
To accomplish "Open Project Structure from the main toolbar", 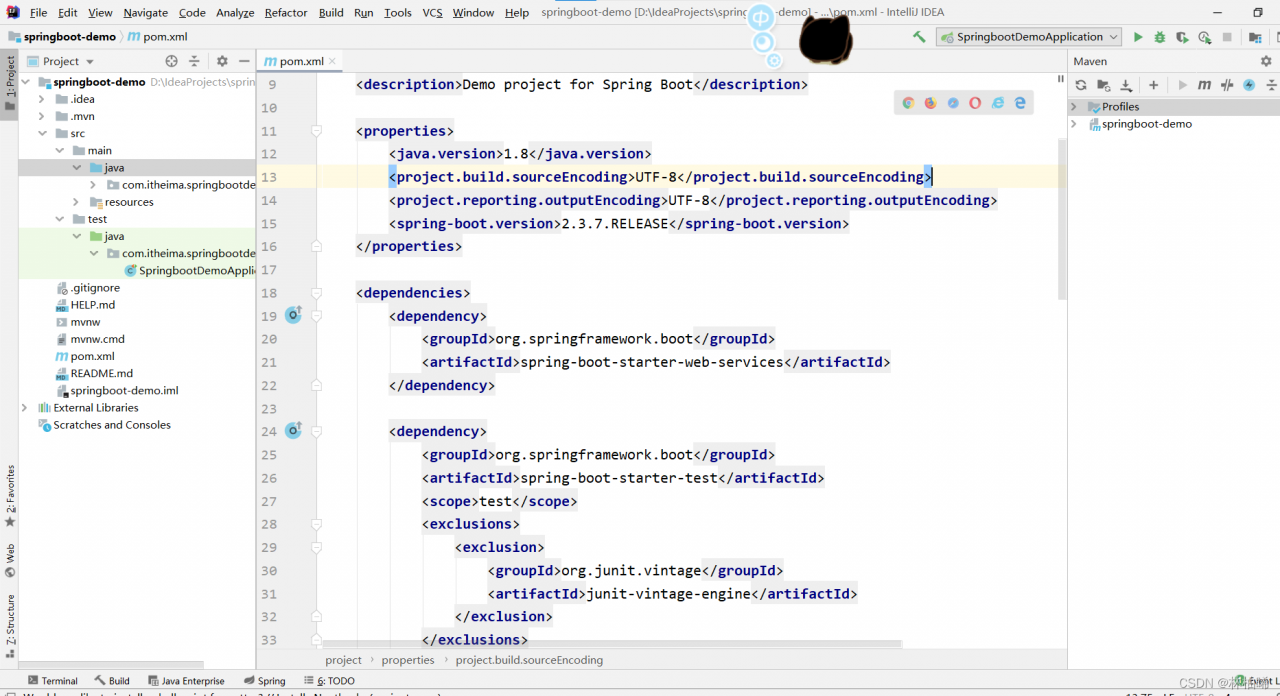I will (x=1255, y=37).
